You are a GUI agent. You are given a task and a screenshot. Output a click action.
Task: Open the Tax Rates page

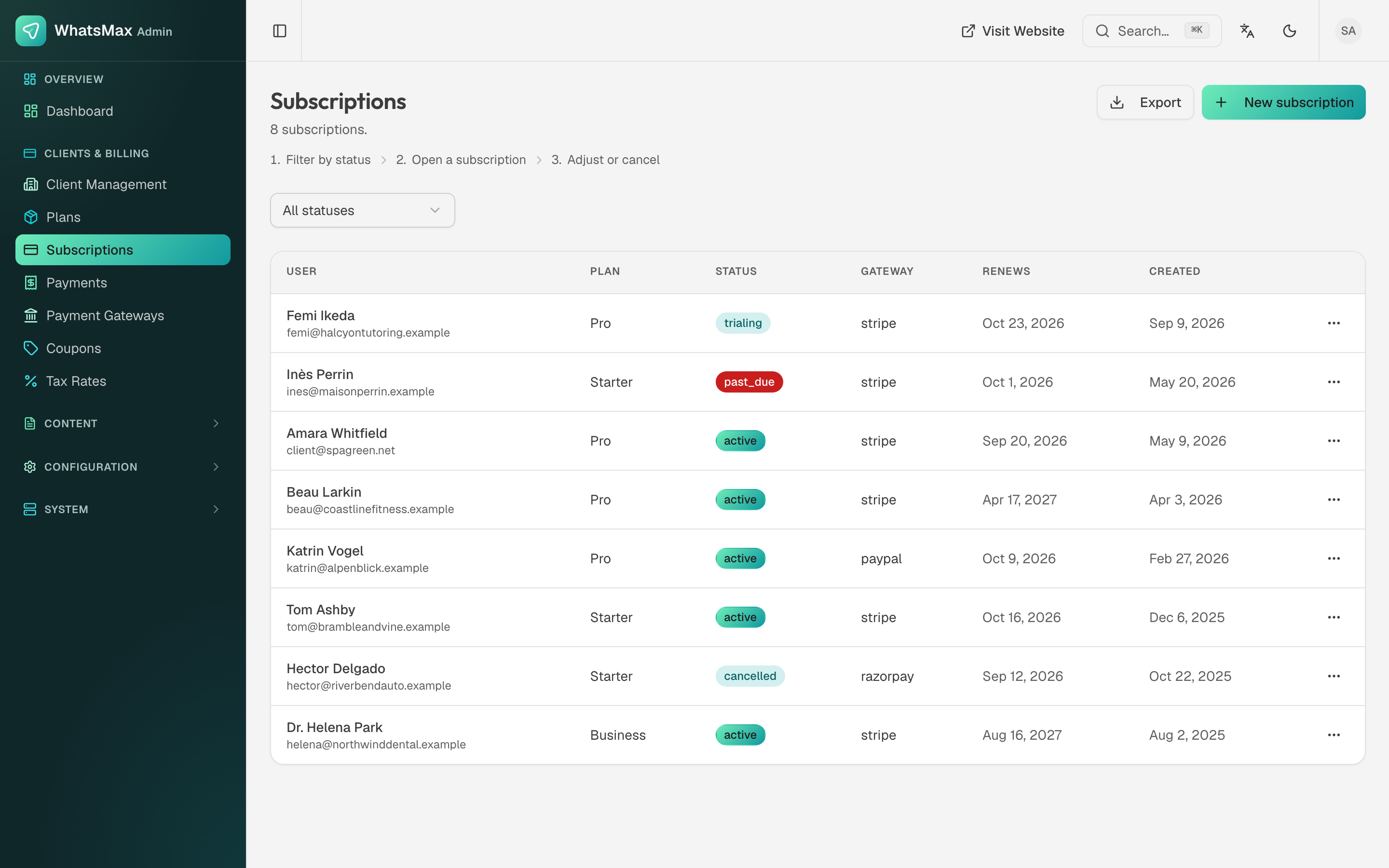pos(123,381)
